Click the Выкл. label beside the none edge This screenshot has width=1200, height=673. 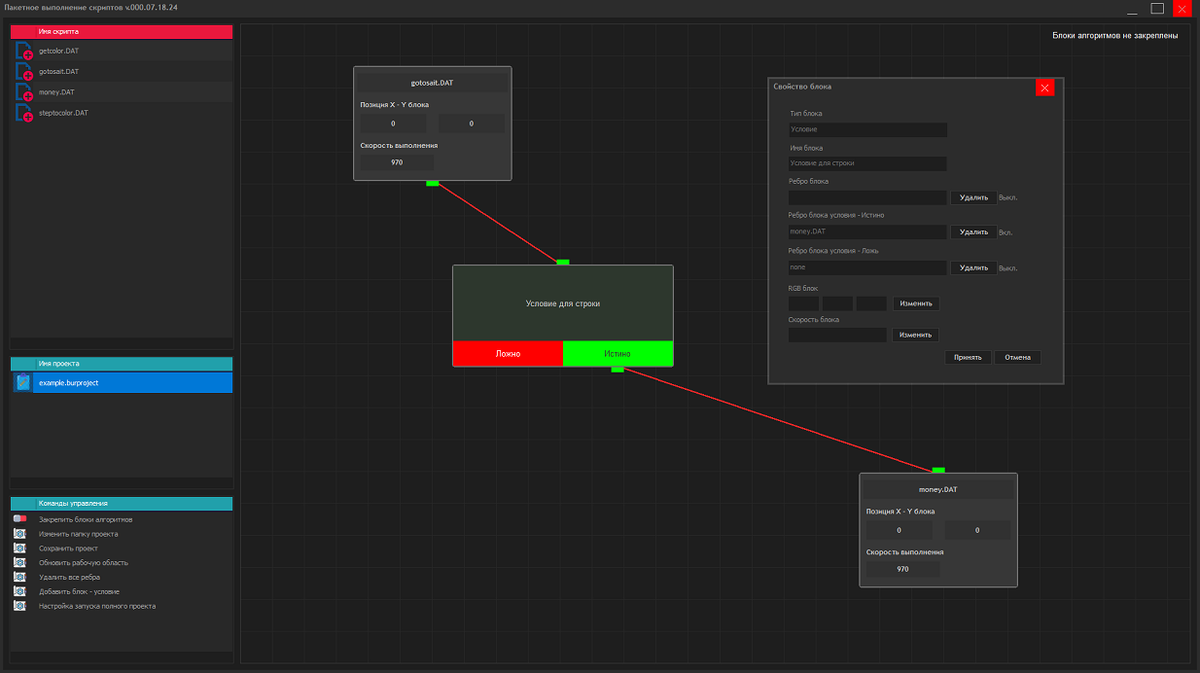click(x=1008, y=268)
